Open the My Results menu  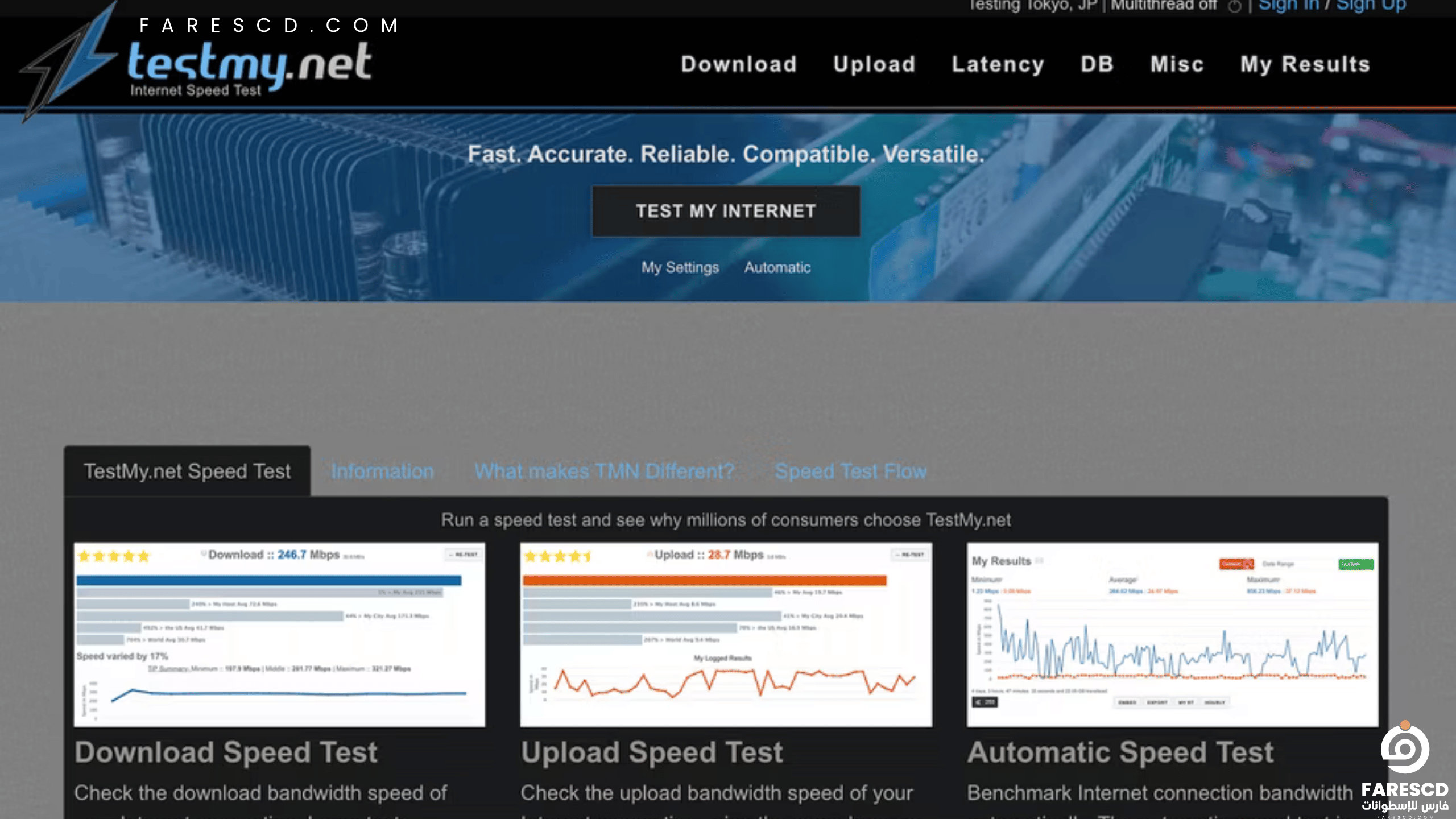click(x=1305, y=64)
